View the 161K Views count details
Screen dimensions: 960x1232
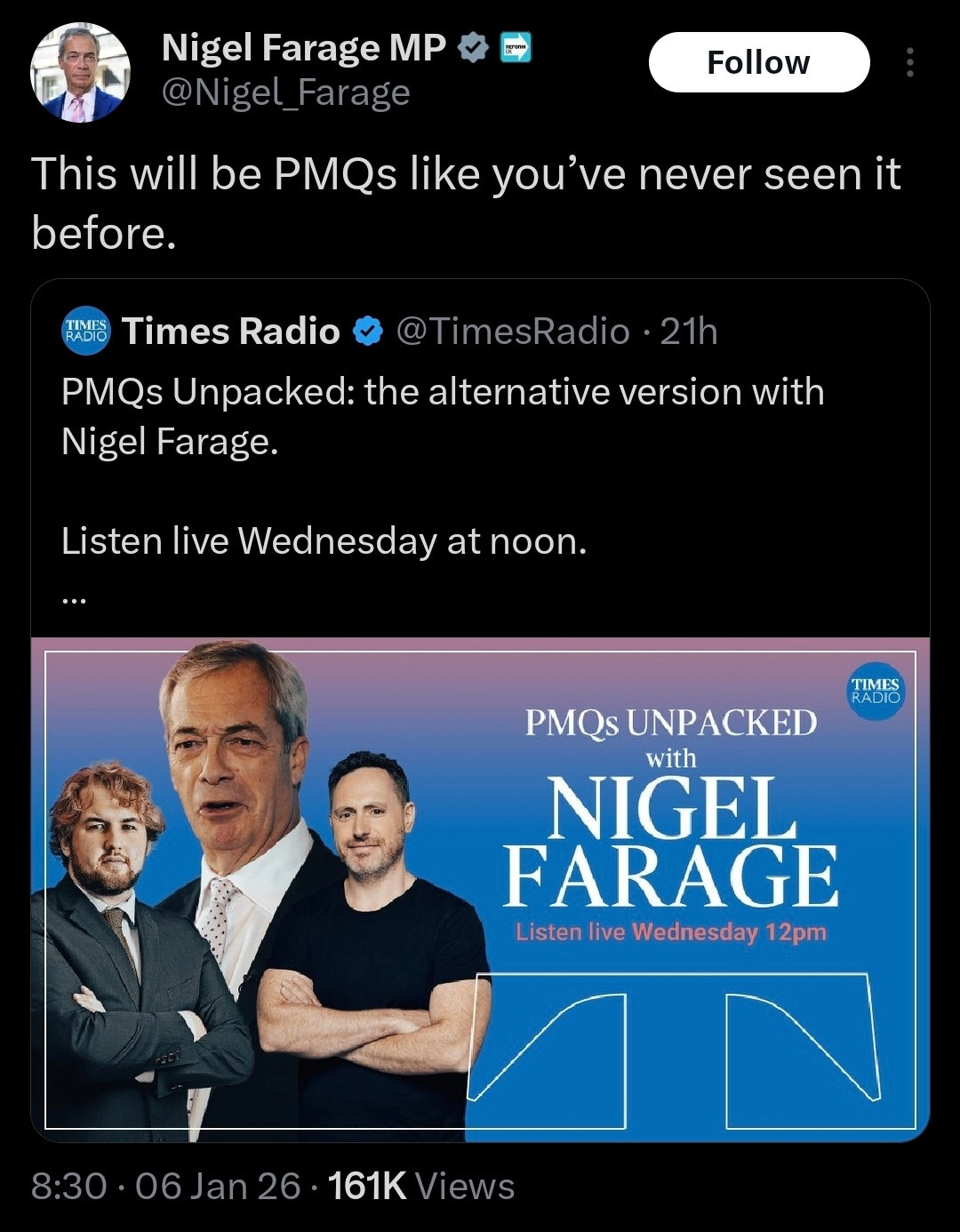coord(421,1186)
